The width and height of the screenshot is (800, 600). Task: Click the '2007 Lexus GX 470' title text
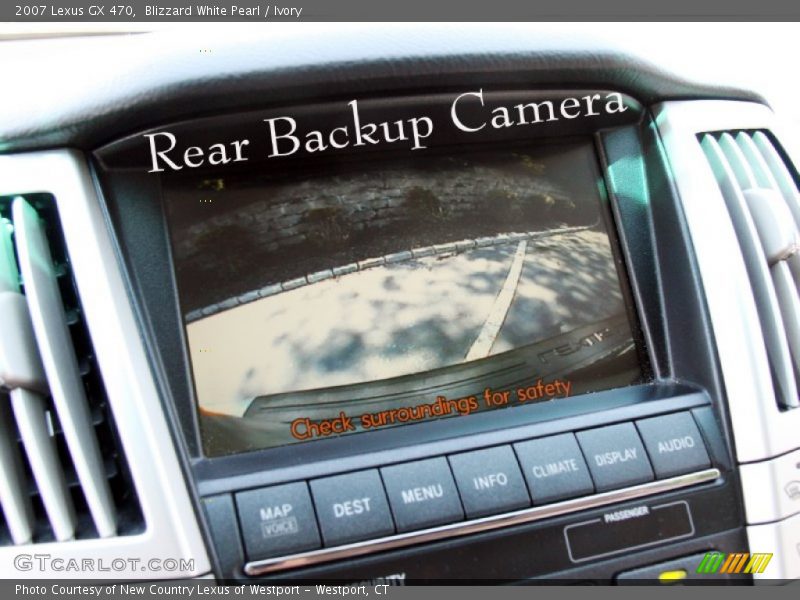tap(75, 10)
